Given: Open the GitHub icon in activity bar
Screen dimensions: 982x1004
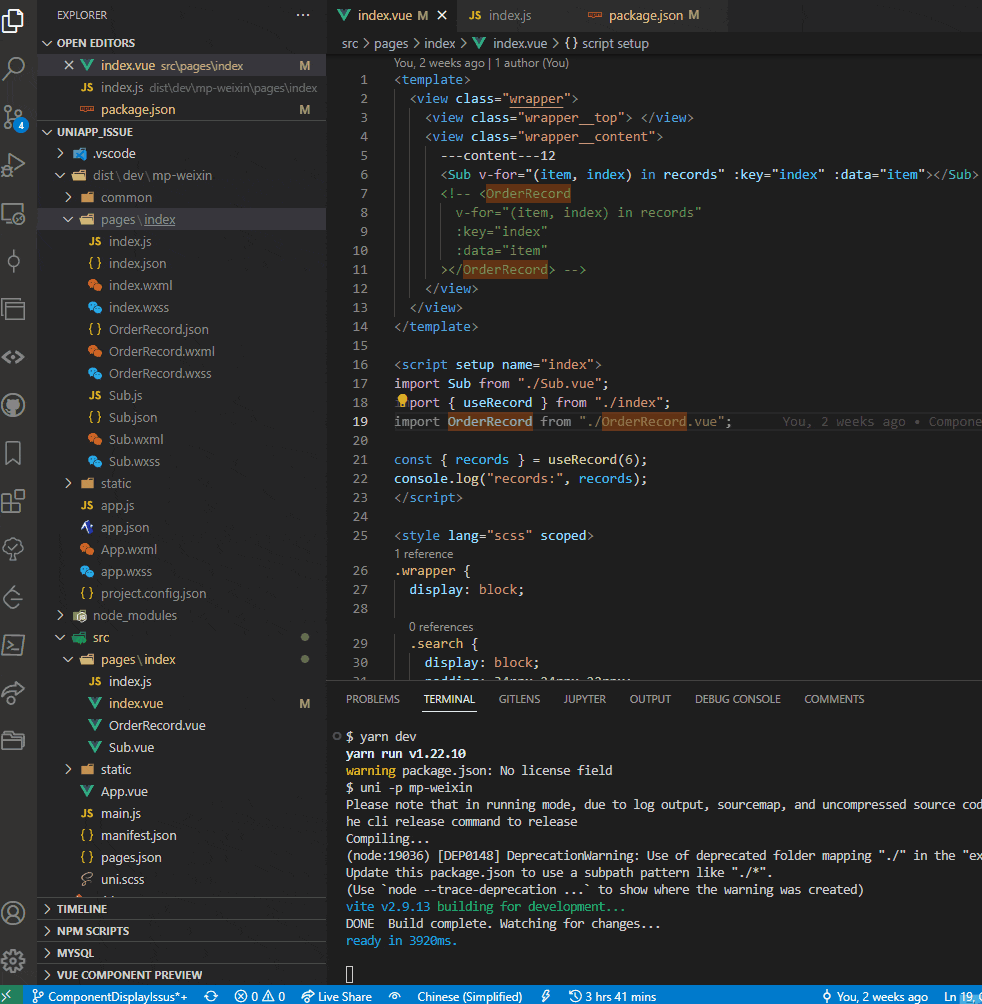Looking at the screenshot, I should (x=14, y=405).
